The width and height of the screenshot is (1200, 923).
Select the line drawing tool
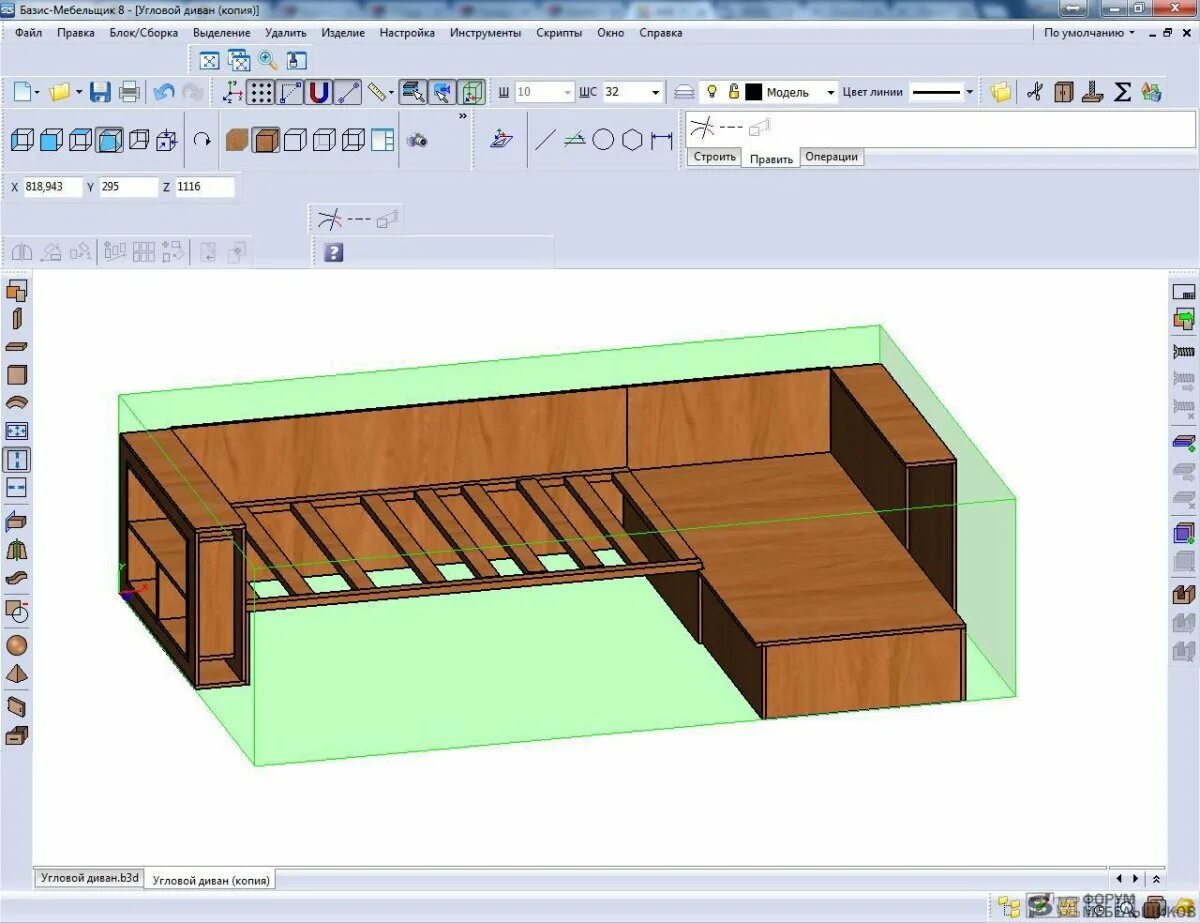point(543,140)
